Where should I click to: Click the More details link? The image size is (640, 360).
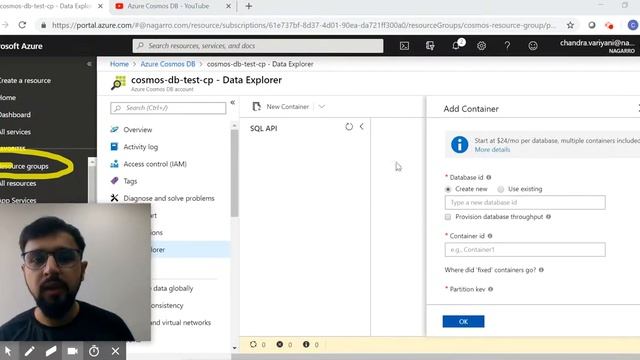(492, 149)
